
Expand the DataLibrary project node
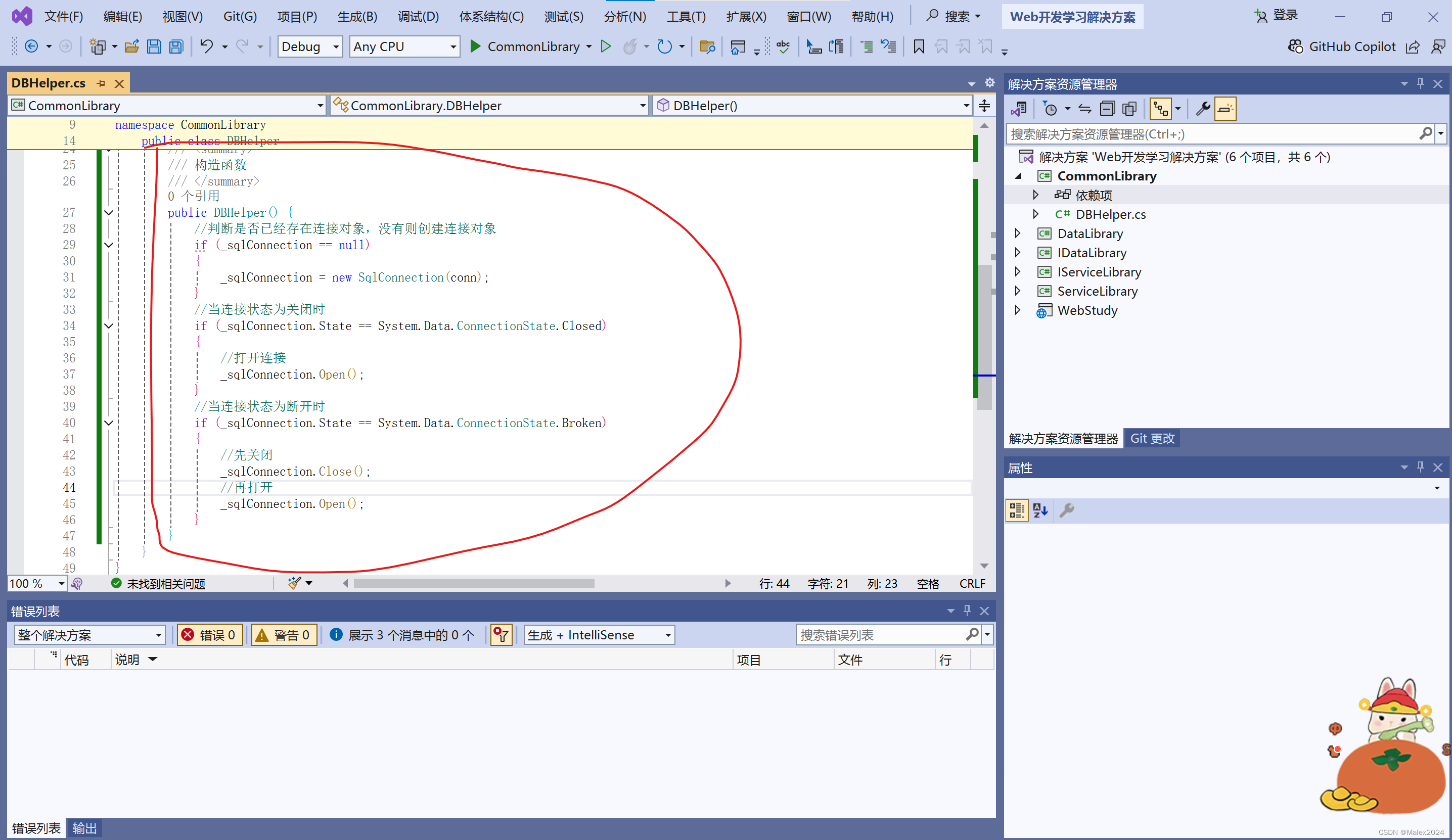[1018, 234]
